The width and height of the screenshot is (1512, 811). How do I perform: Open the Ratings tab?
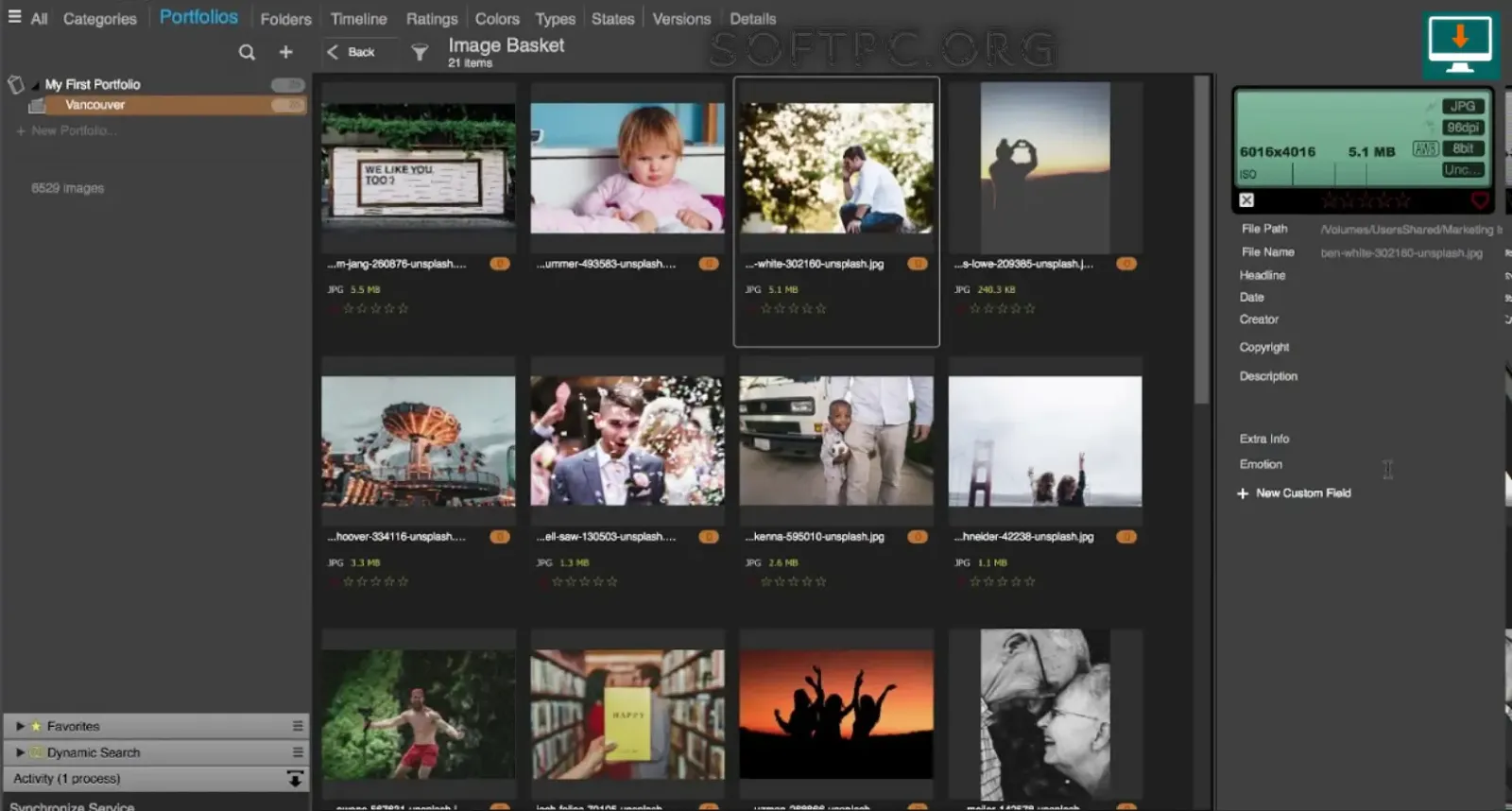(432, 19)
